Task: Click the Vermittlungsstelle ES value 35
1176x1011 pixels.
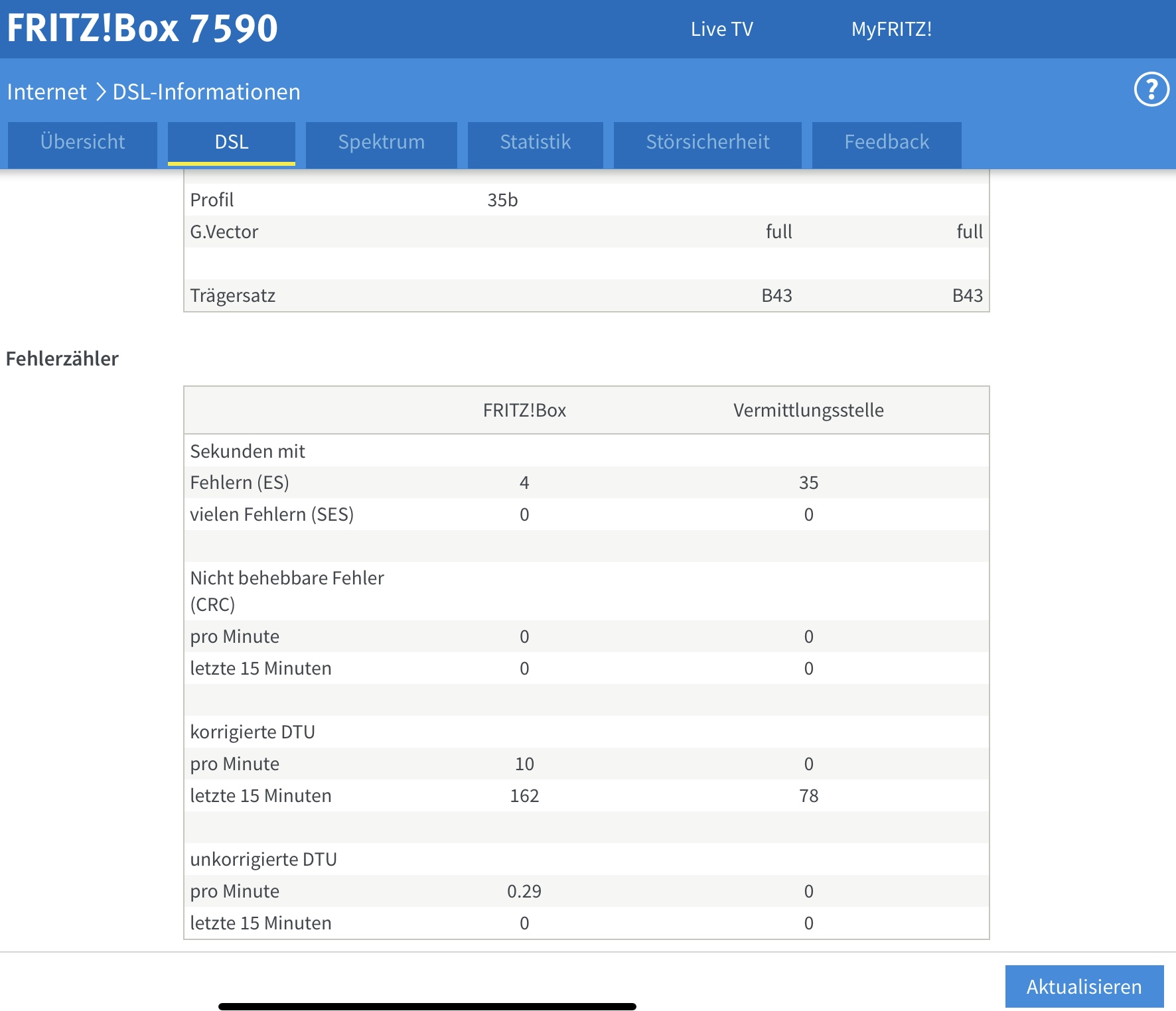Action: point(808,482)
